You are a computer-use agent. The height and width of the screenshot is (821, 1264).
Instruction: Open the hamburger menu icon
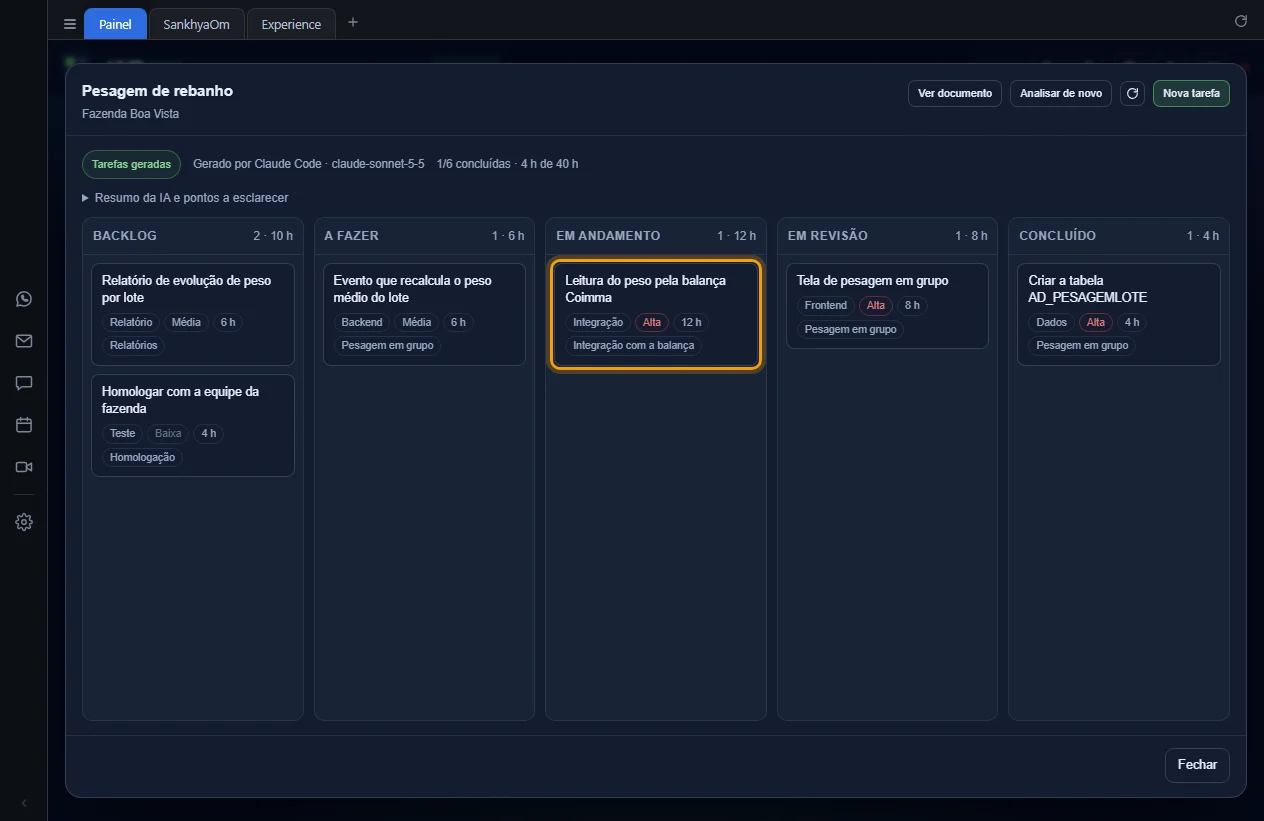[70, 24]
